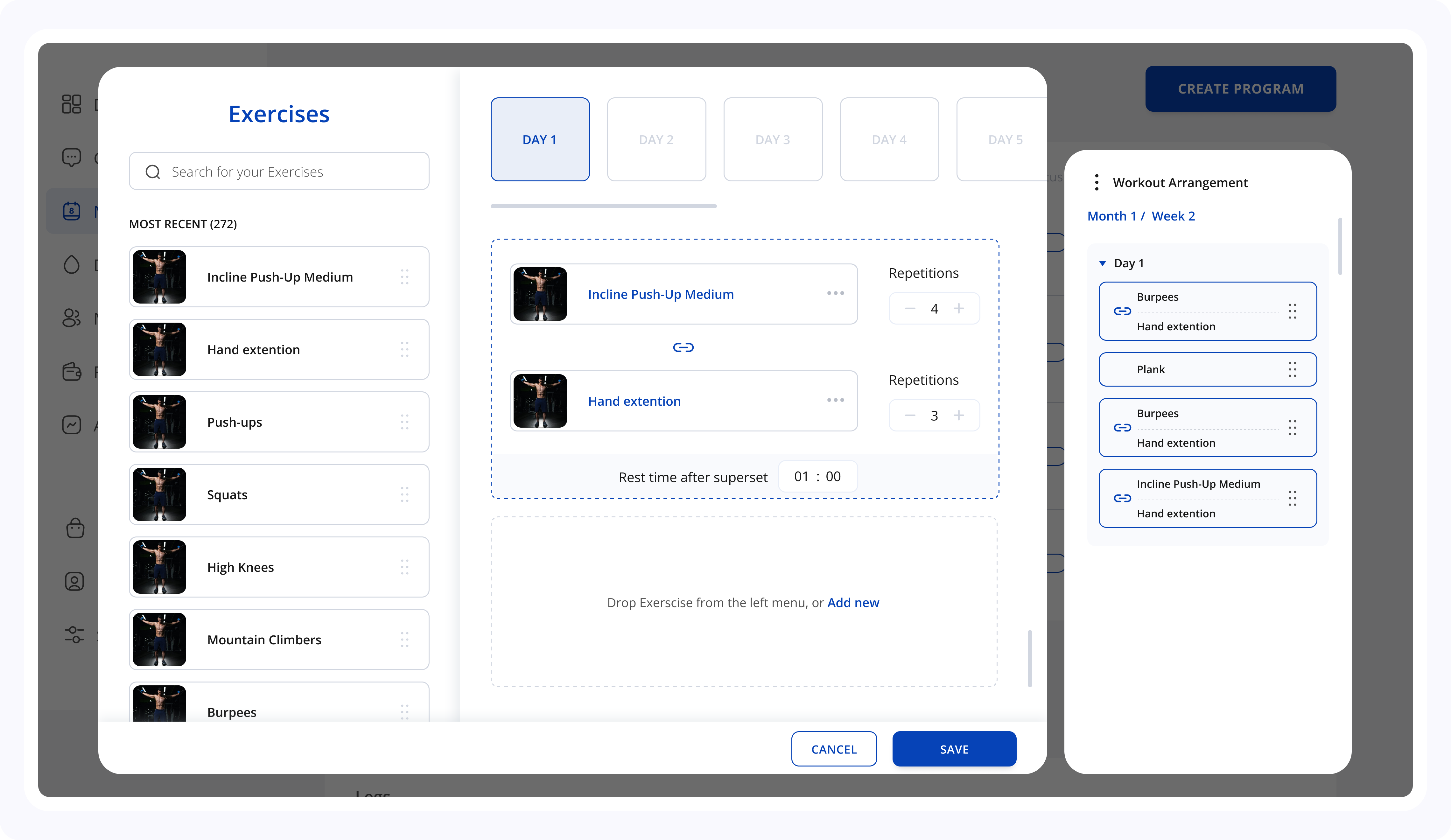Open the members icon in sidebar

click(71, 318)
